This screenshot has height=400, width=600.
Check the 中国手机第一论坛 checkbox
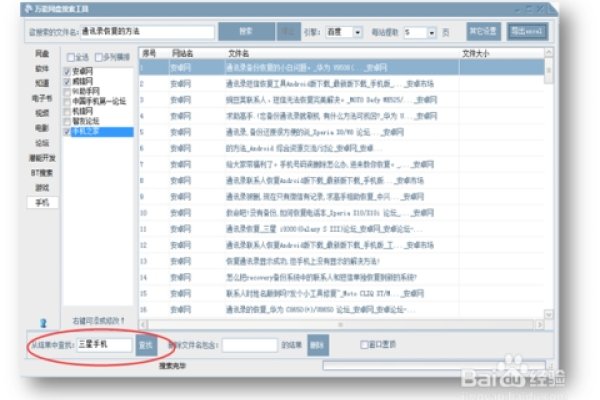pyautogui.click(x=67, y=101)
